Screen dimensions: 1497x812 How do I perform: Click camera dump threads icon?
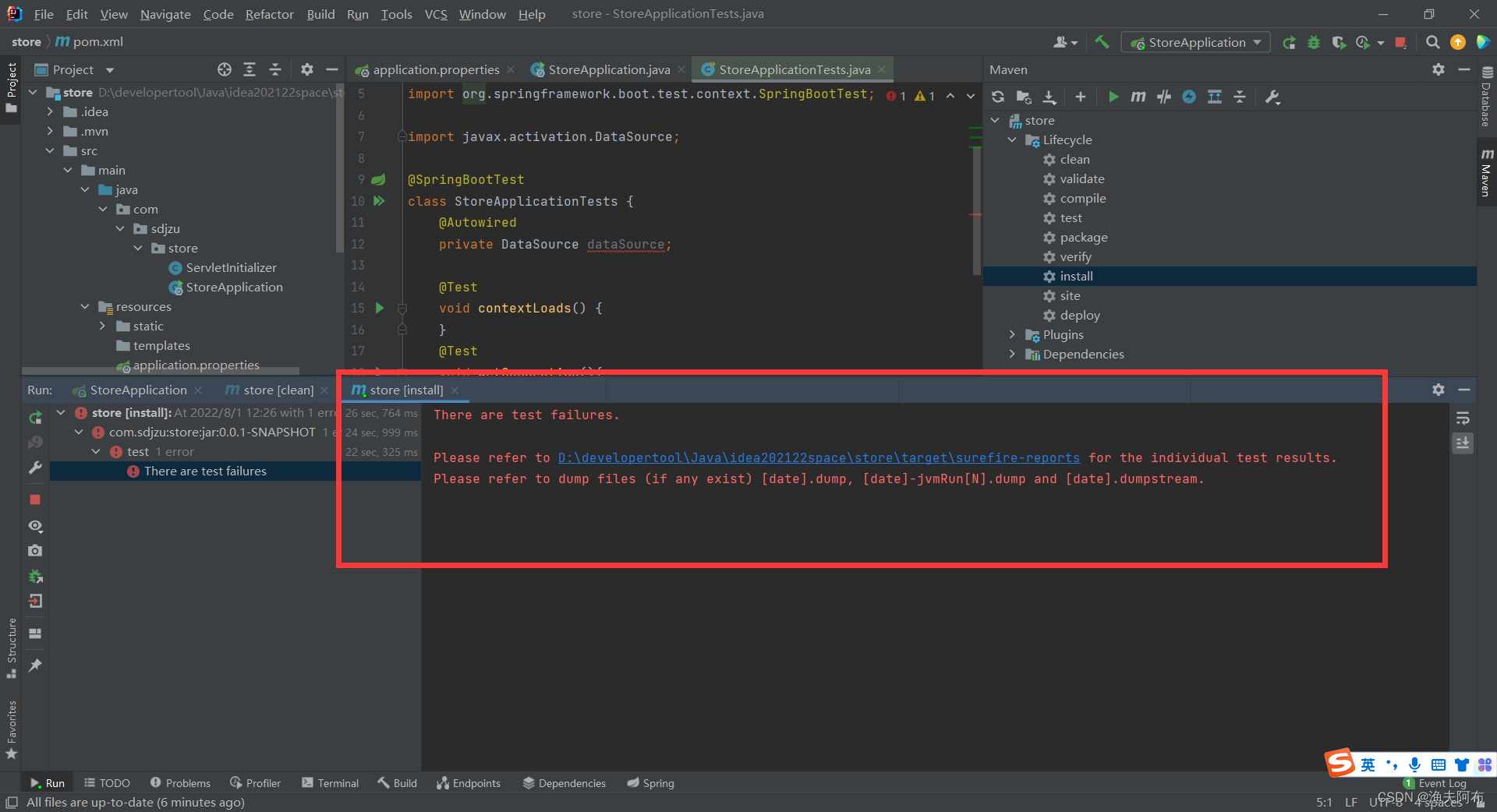pos(35,551)
